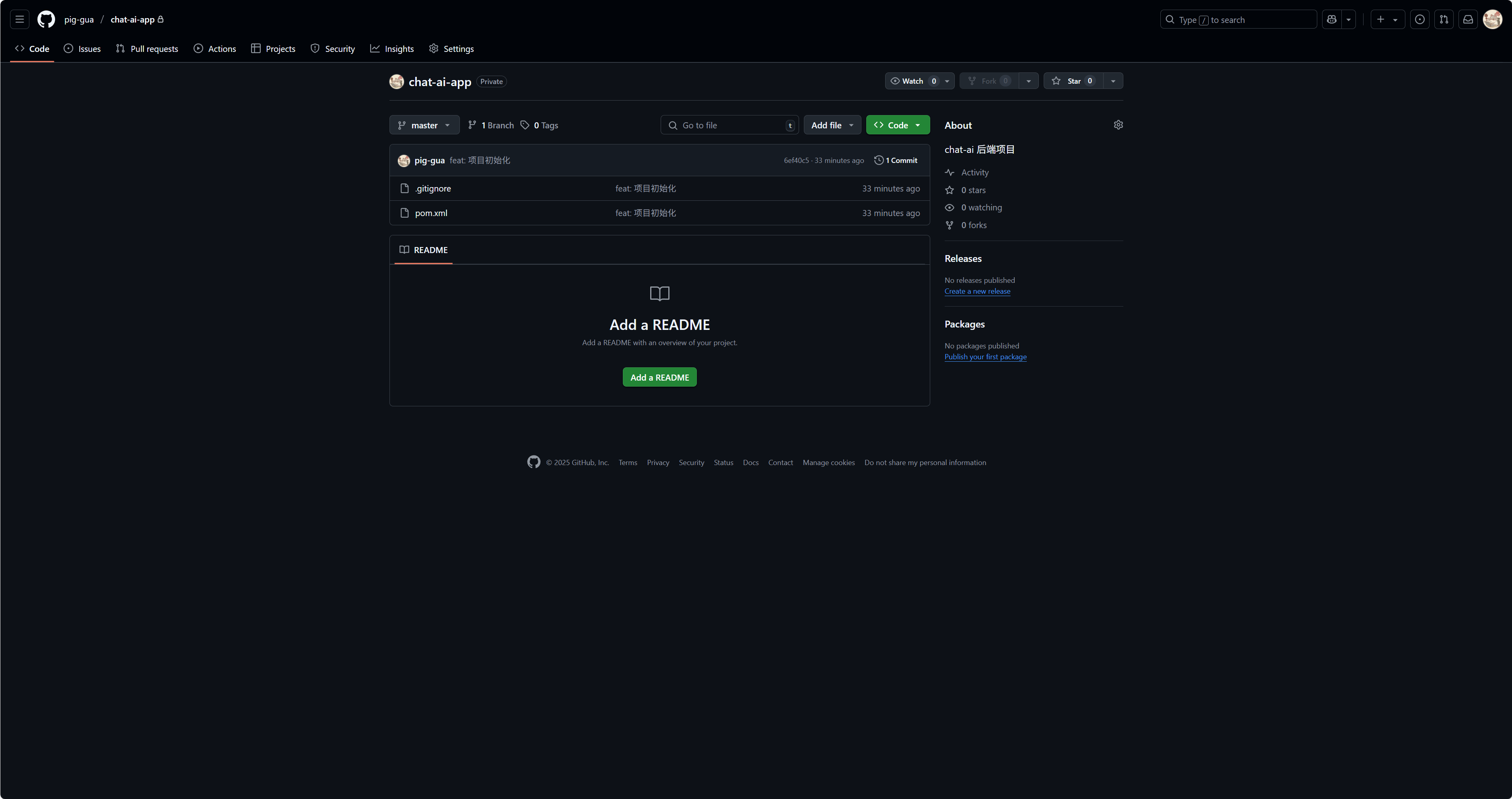Click the footer Manage cookies link

click(x=829, y=463)
